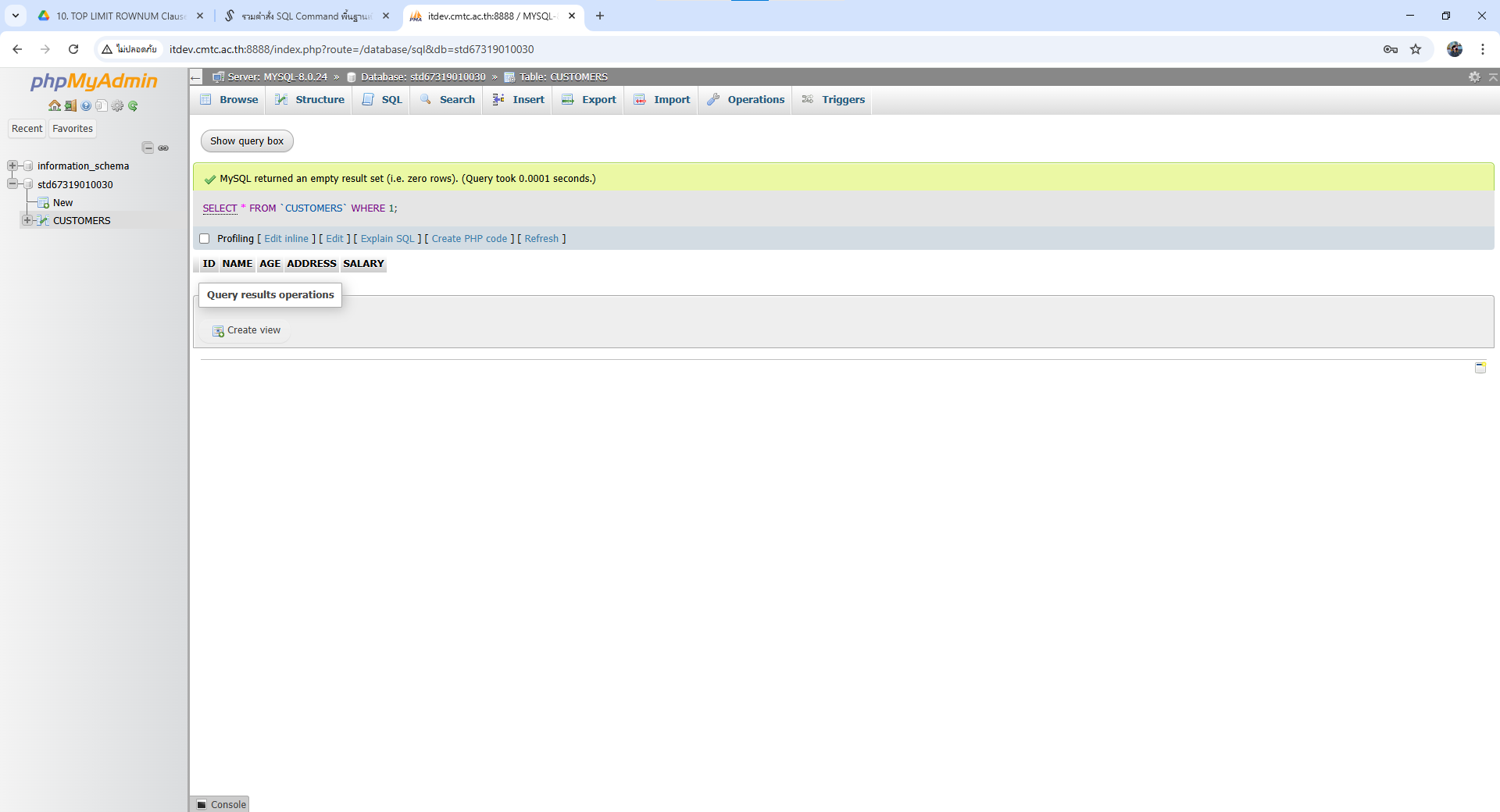Select New table item in tree

pyautogui.click(x=62, y=202)
